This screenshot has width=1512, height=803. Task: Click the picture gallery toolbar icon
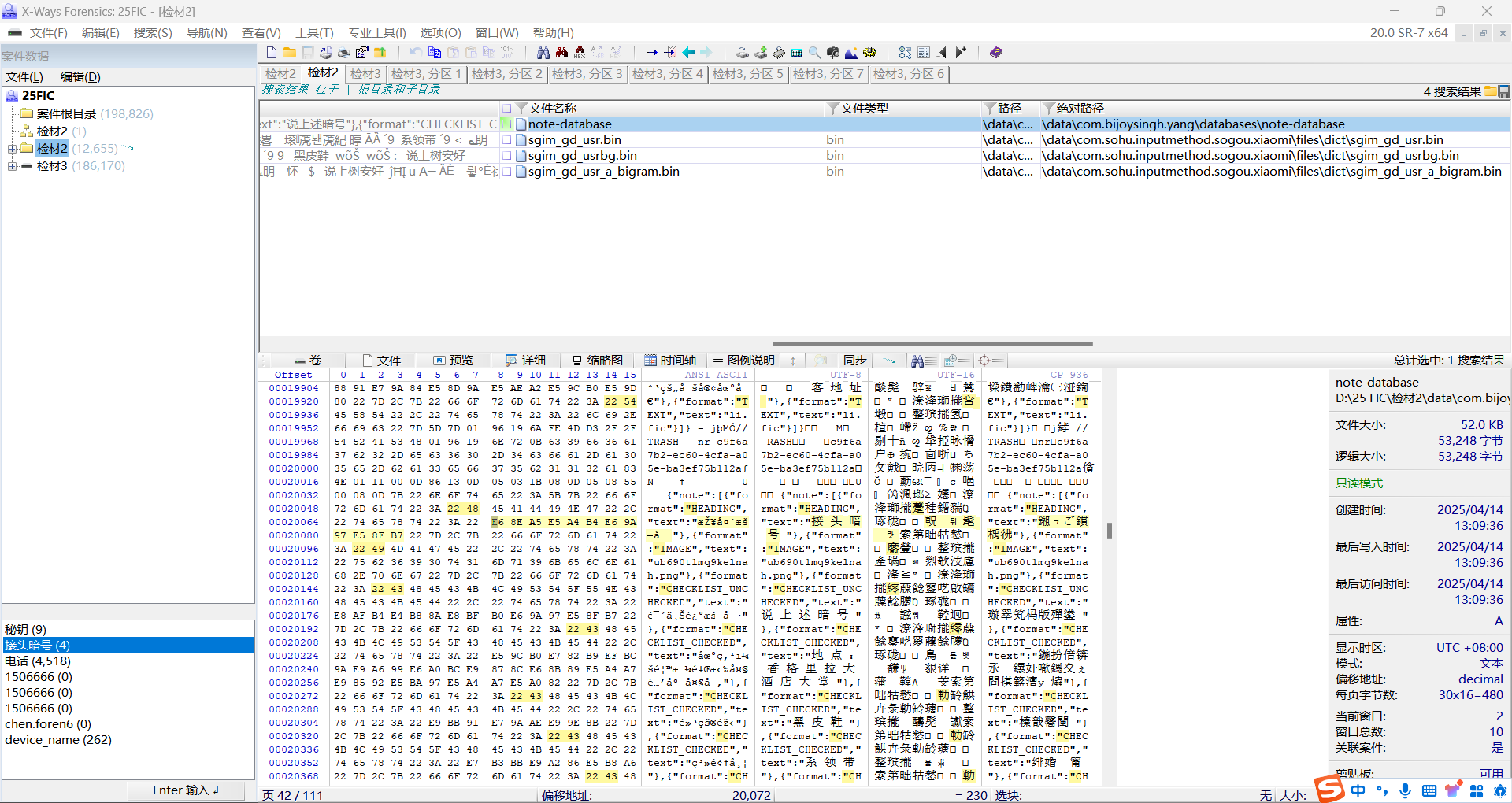[851, 53]
